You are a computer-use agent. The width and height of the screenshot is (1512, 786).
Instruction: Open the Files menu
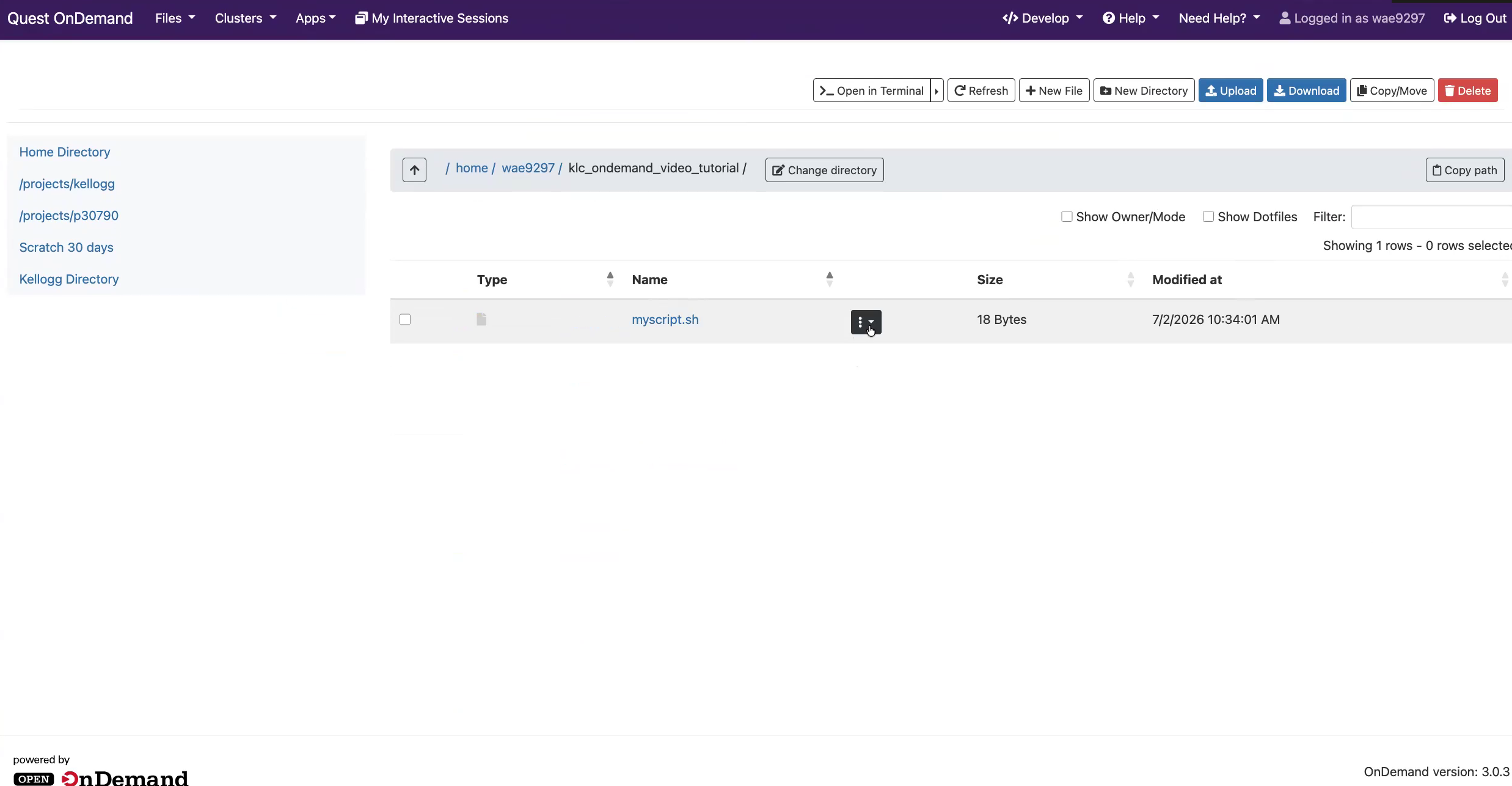tap(175, 18)
